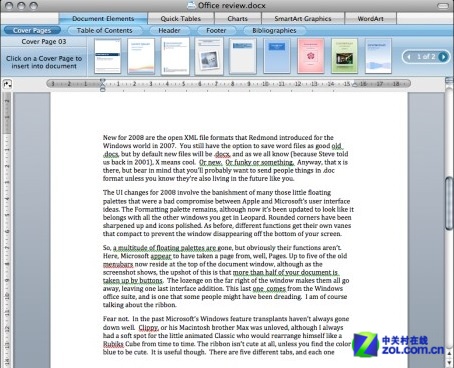Screen dimensions: 454x368
Task: Insert the third plain white cover page
Action: (175, 56)
